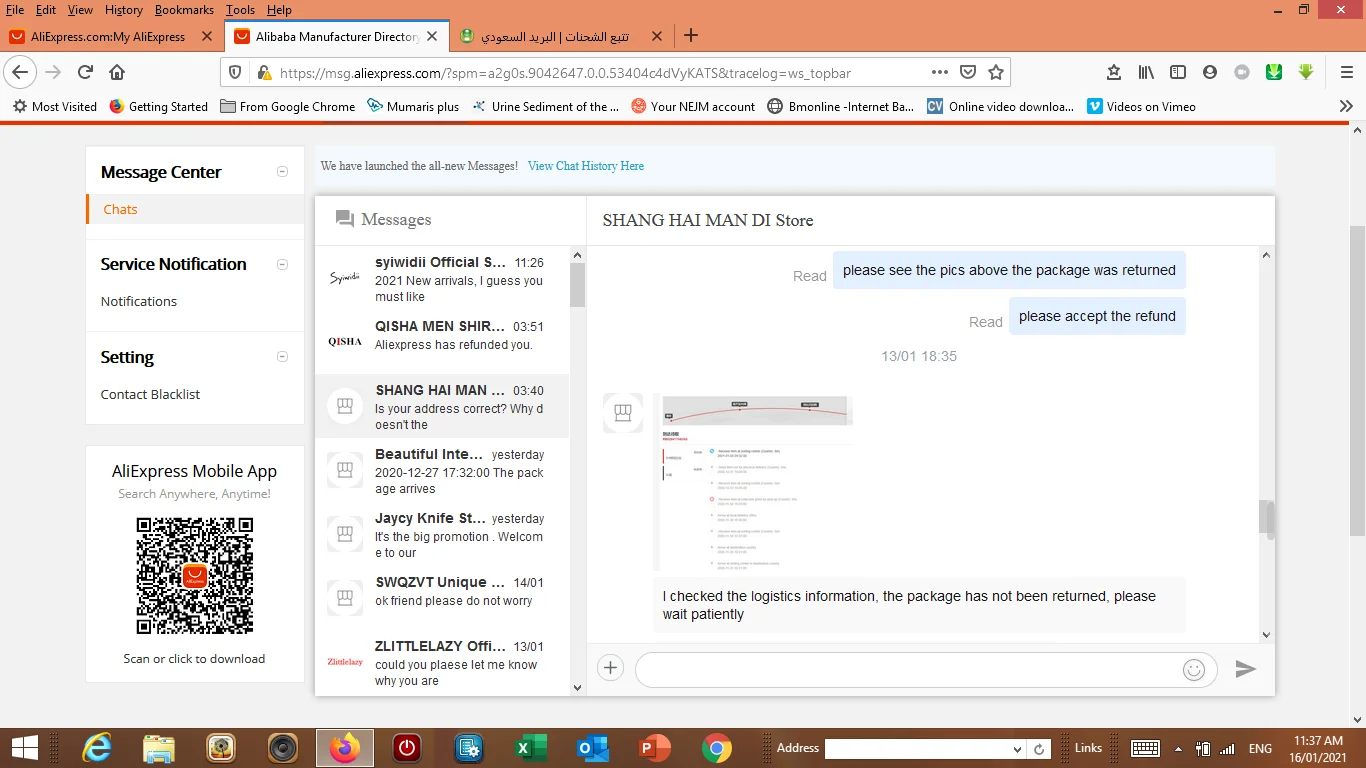Switch to the AliExpress.com:My AliExpress tab
Image resolution: width=1366 pixels, height=768 pixels.
click(x=108, y=36)
